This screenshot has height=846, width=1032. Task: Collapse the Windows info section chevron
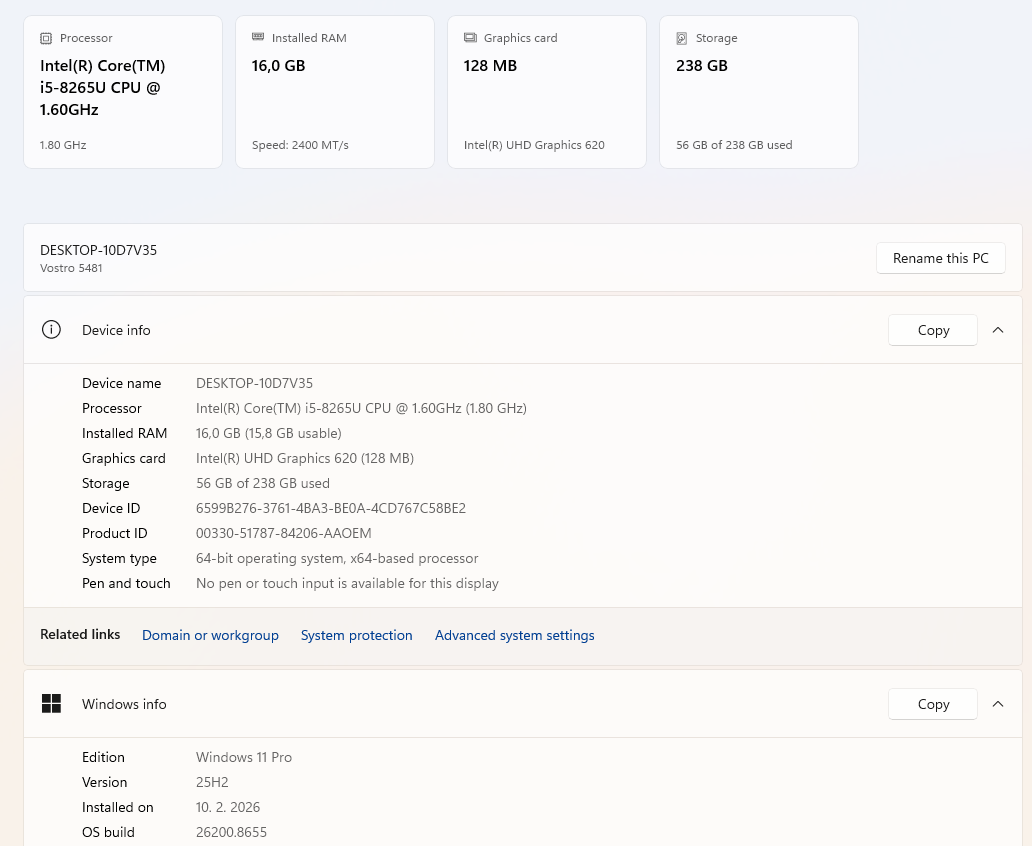(x=998, y=704)
